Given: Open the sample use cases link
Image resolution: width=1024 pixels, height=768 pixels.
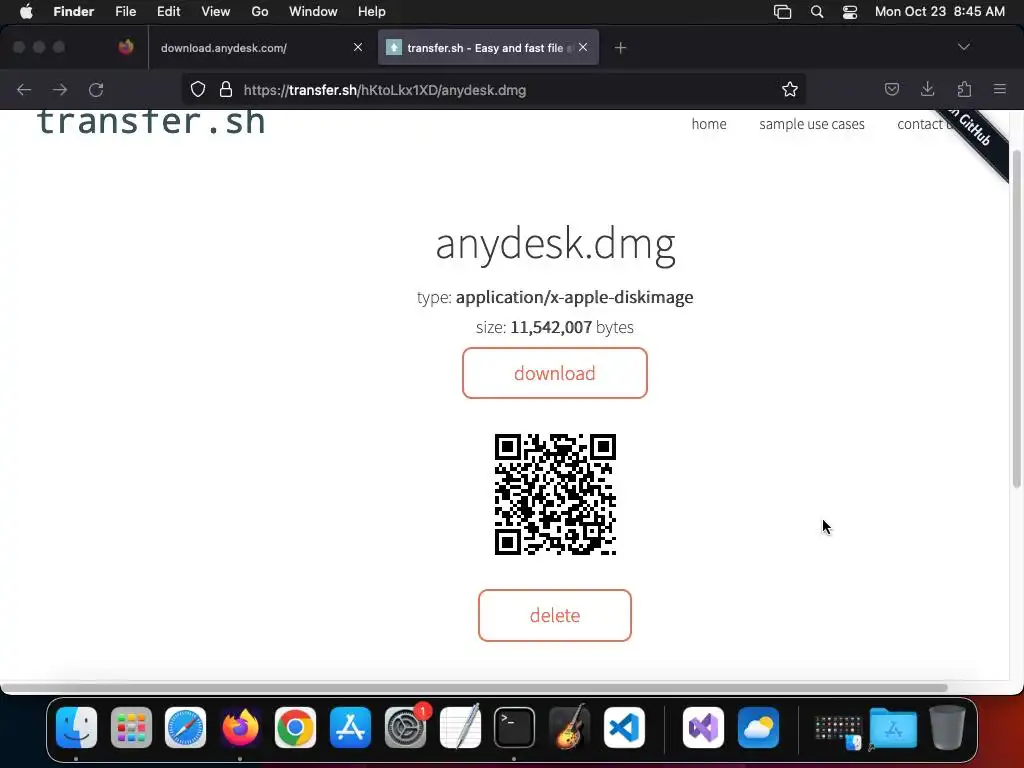Looking at the screenshot, I should click(x=812, y=124).
